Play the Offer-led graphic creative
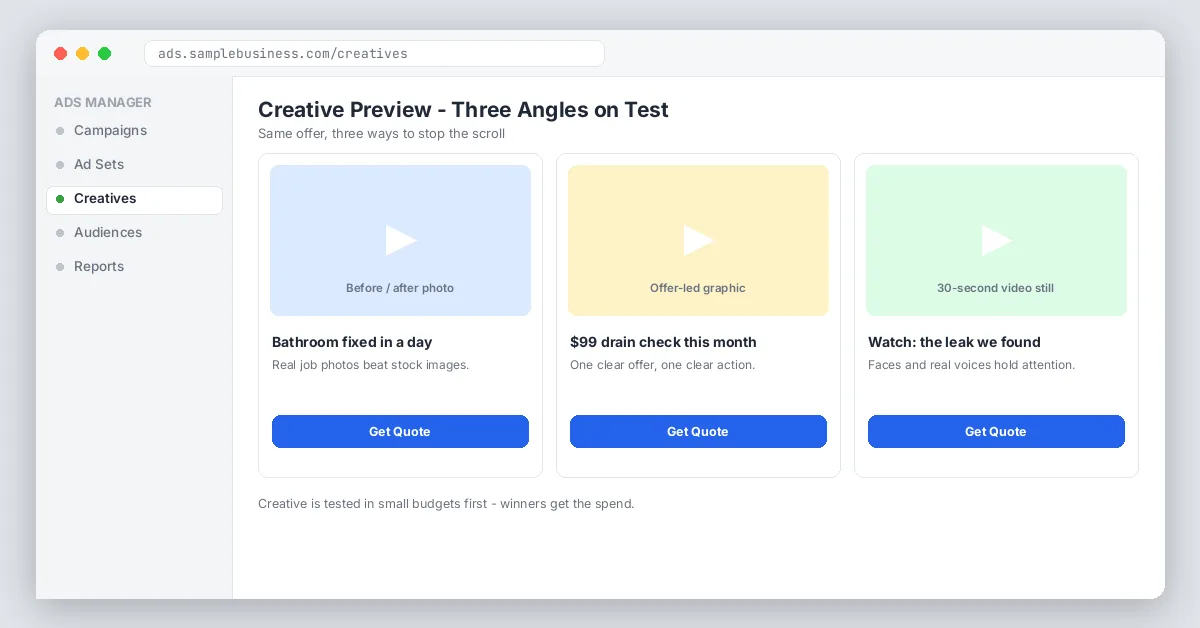This screenshot has width=1200, height=628. 699,240
